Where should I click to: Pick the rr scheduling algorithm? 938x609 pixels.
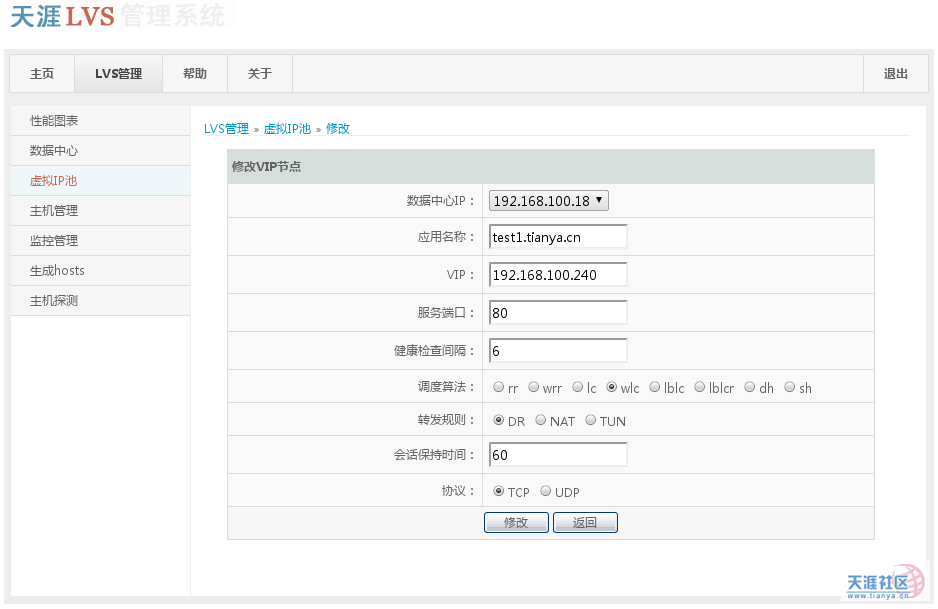coord(499,388)
